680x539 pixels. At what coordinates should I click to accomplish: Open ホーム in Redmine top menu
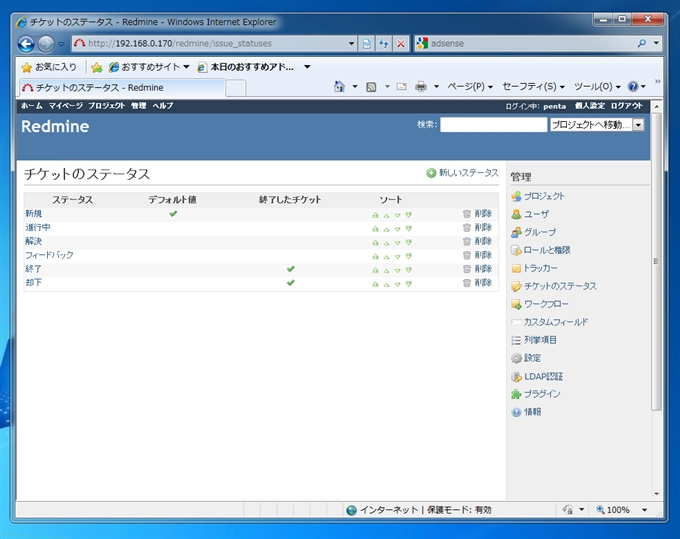point(32,106)
